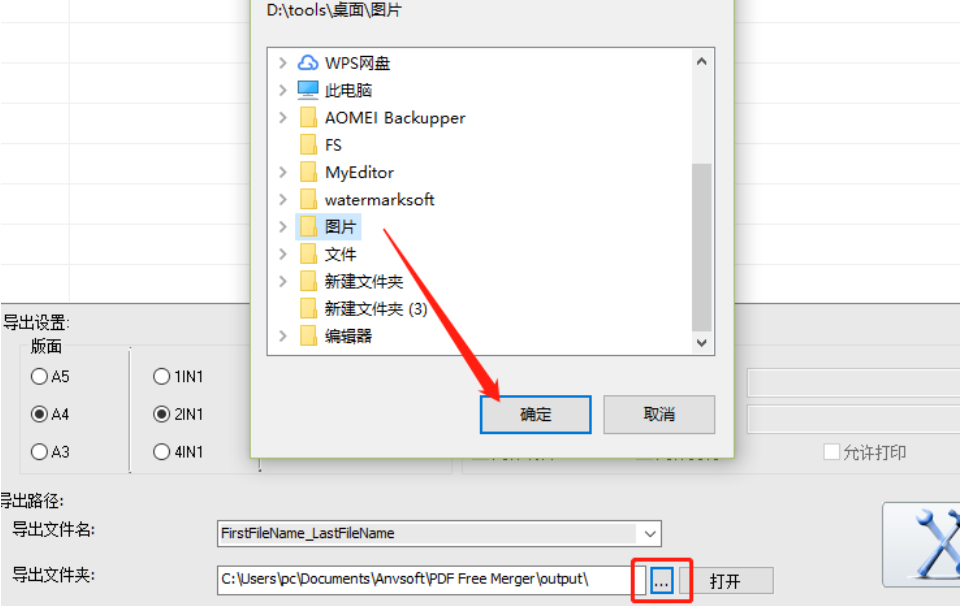Select the 此电脑 computer icon

tap(308, 90)
